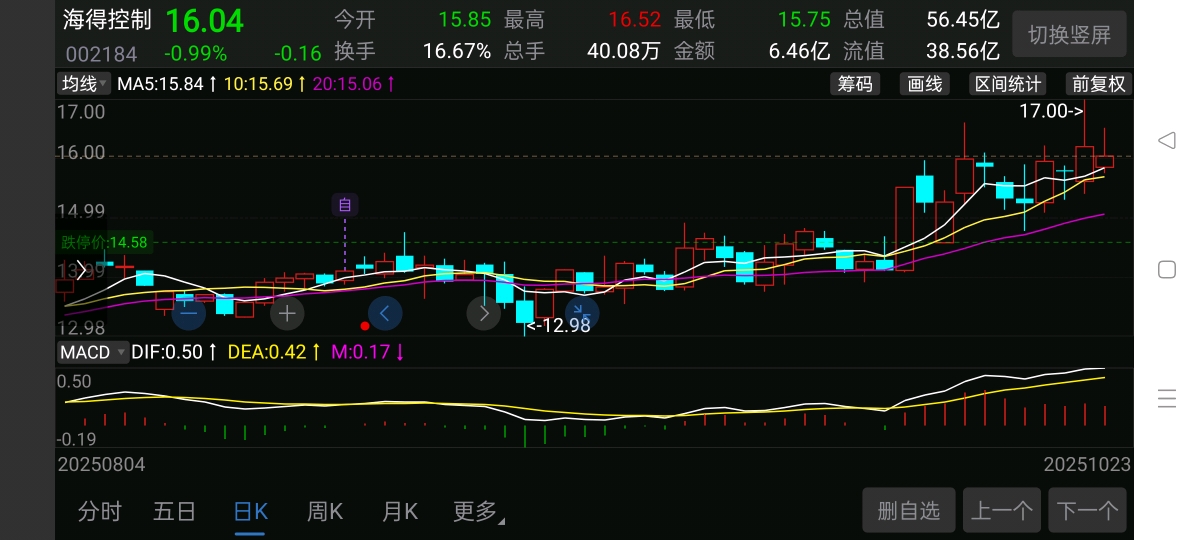Tap the purple 自 marker on chart
This screenshot has height=540, width=1200.
[345, 205]
